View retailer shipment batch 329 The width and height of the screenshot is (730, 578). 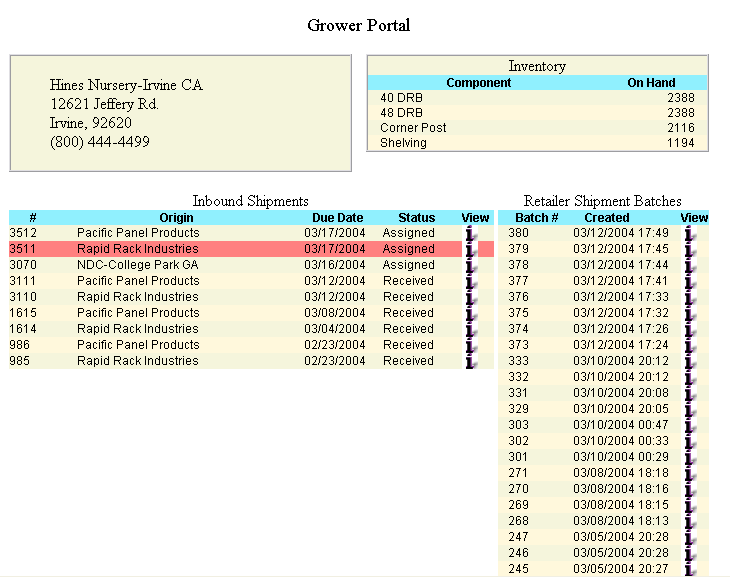coord(690,409)
